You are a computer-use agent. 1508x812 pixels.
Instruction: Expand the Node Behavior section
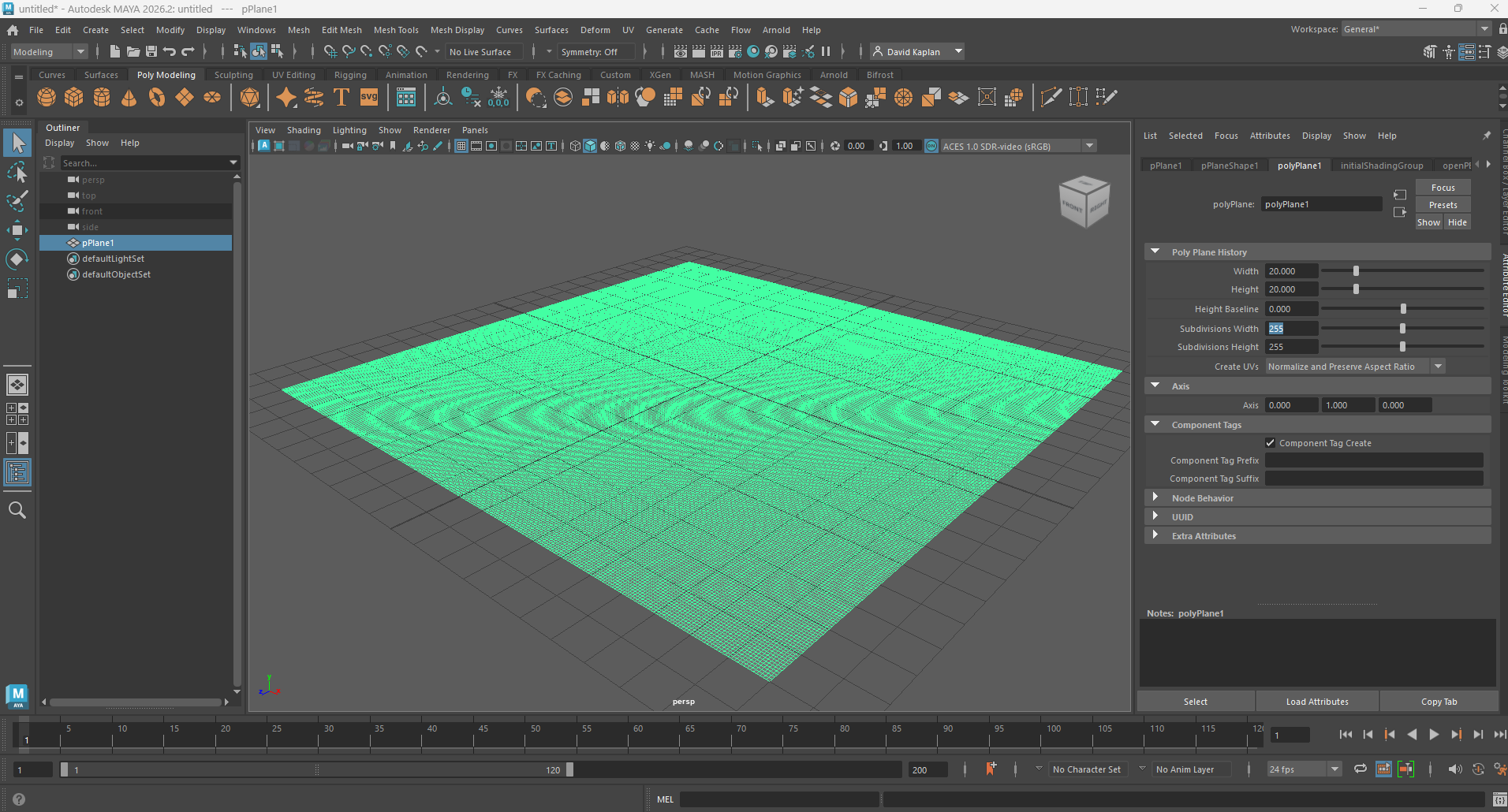(x=1155, y=498)
